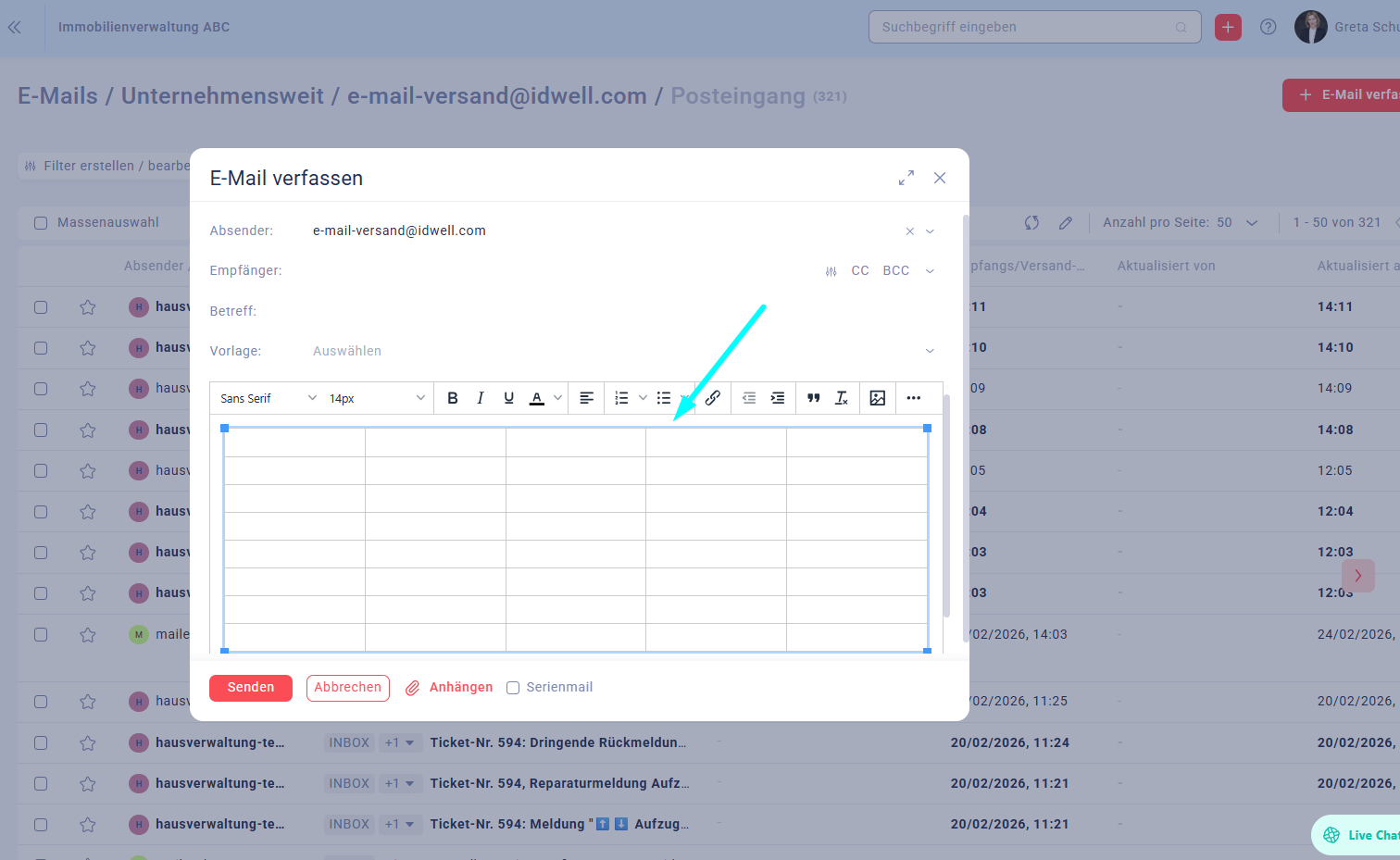Click the Senden button
This screenshot has width=1400, height=860.
[x=250, y=688]
